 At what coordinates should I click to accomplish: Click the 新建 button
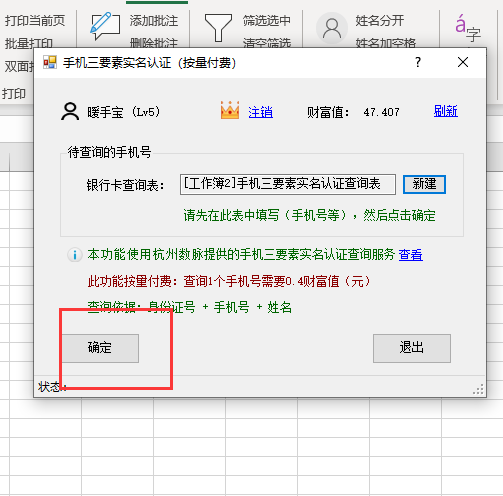(x=424, y=184)
